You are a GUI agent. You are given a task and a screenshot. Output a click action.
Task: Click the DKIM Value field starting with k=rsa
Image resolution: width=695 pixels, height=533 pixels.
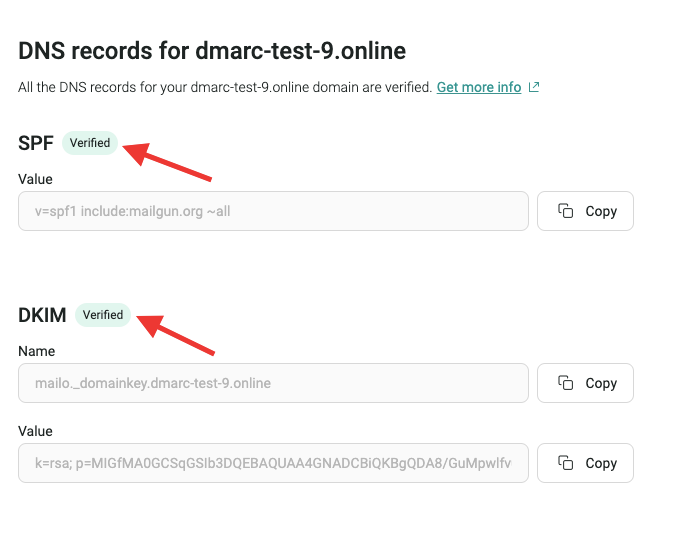point(273,463)
